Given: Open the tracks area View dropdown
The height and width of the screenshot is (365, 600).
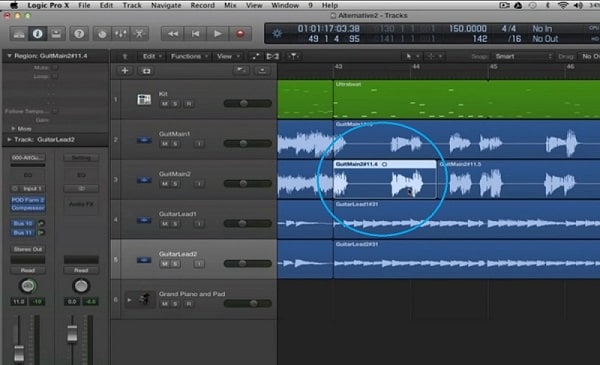Looking at the screenshot, I should [228, 56].
